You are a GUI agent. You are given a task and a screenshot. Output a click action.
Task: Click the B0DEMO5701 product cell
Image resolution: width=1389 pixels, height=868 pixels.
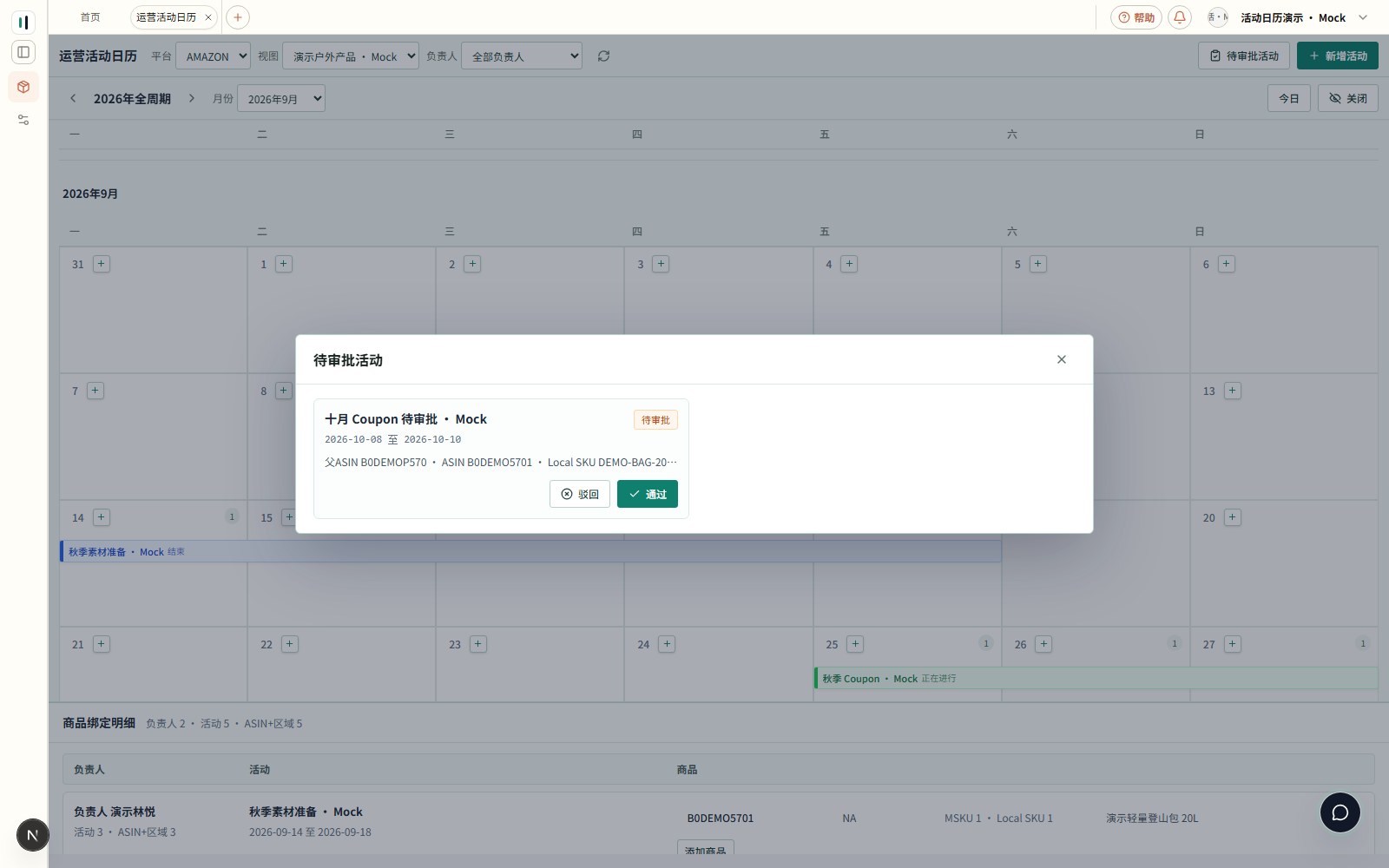721,818
